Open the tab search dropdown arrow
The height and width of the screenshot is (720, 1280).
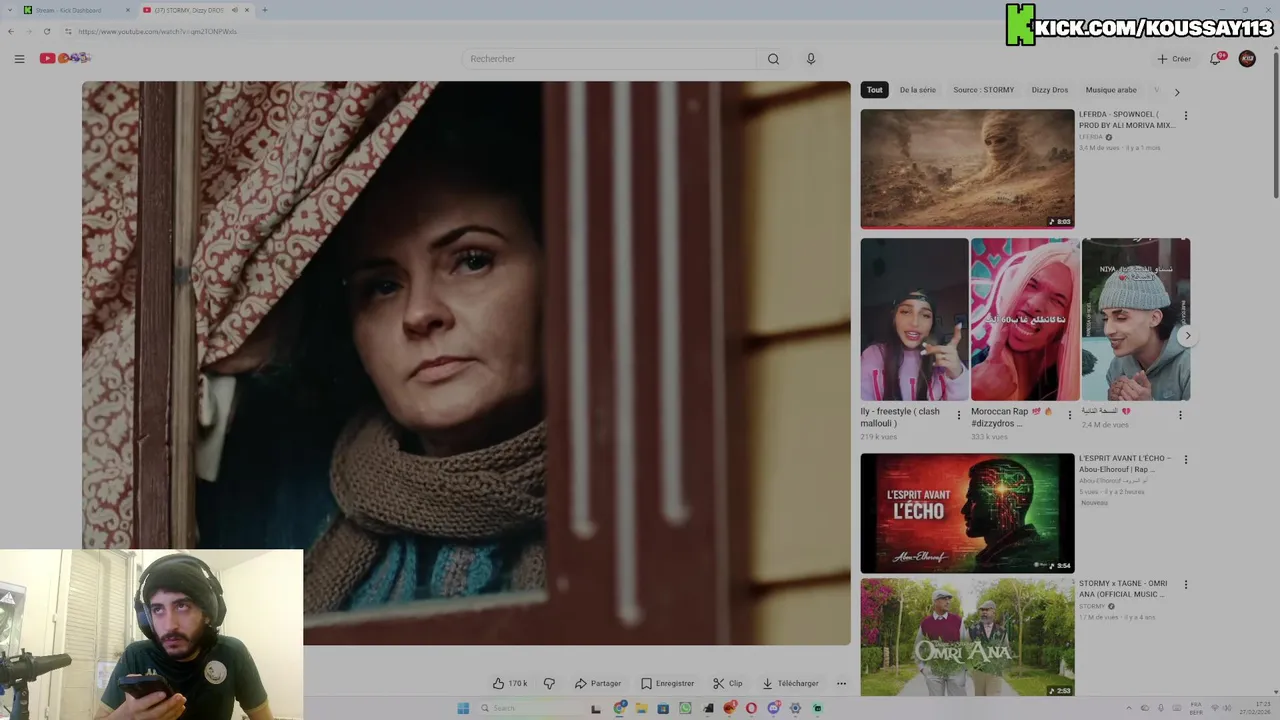[x=8, y=10]
